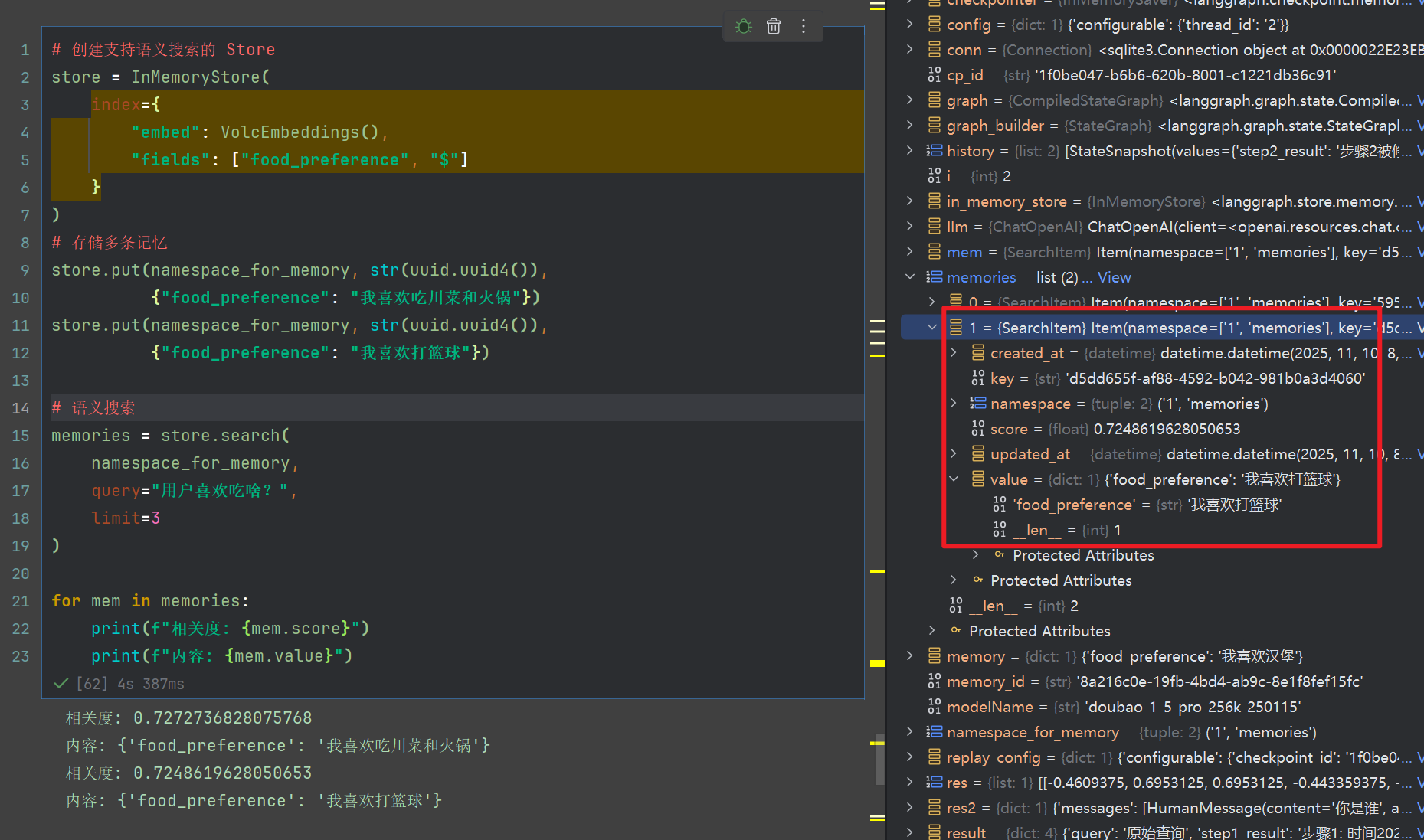Expand the res2 dict variable
Screen dimensions: 1424x840
[909, 808]
